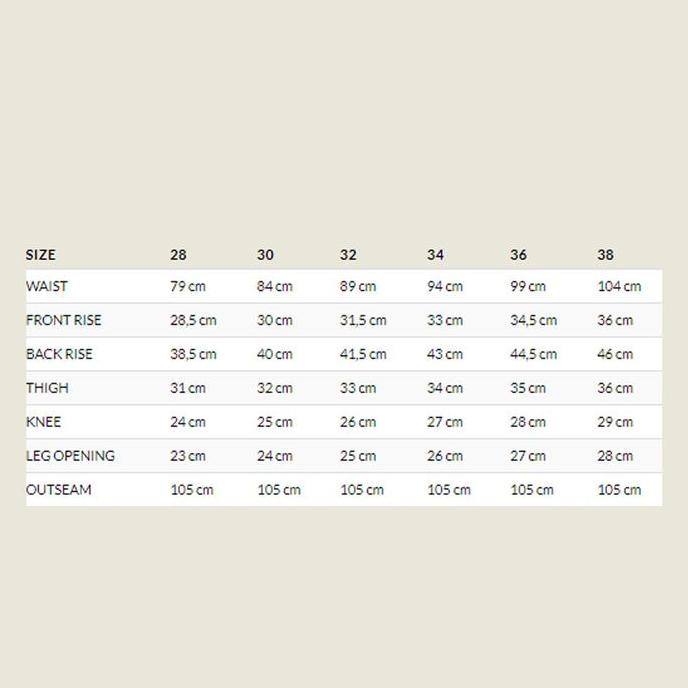
Task: Click the 31,5 cm front rise value
Action: [x=363, y=321]
